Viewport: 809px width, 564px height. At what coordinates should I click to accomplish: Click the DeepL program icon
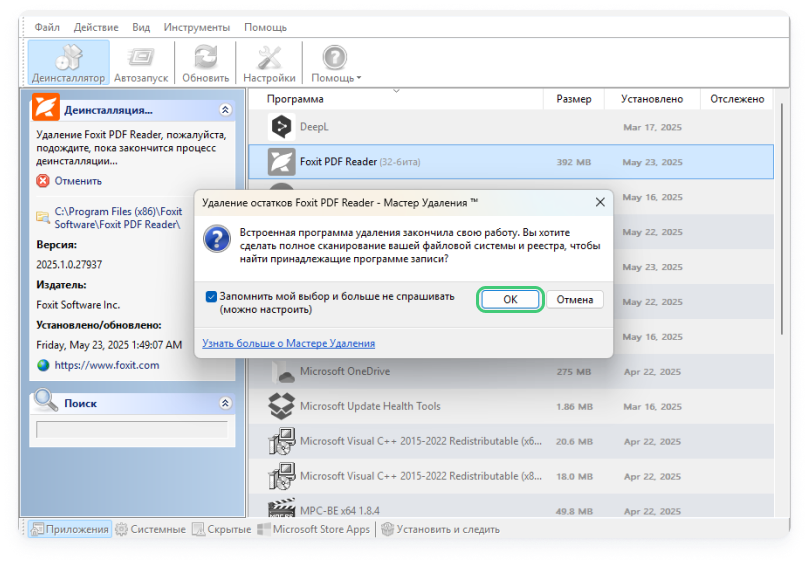coord(281,126)
